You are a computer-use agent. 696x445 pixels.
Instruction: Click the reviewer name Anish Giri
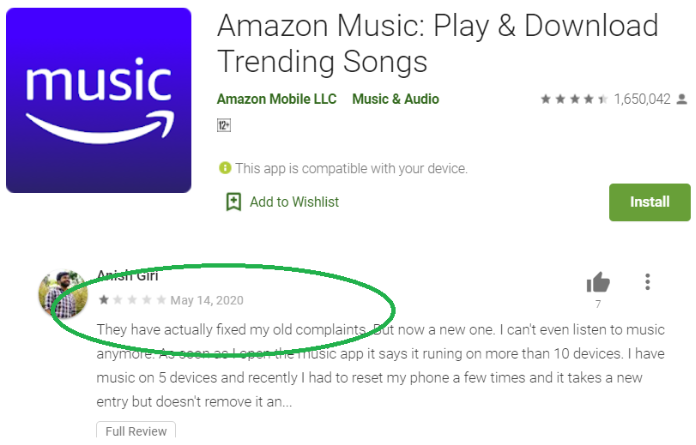pyautogui.click(x=128, y=276)
